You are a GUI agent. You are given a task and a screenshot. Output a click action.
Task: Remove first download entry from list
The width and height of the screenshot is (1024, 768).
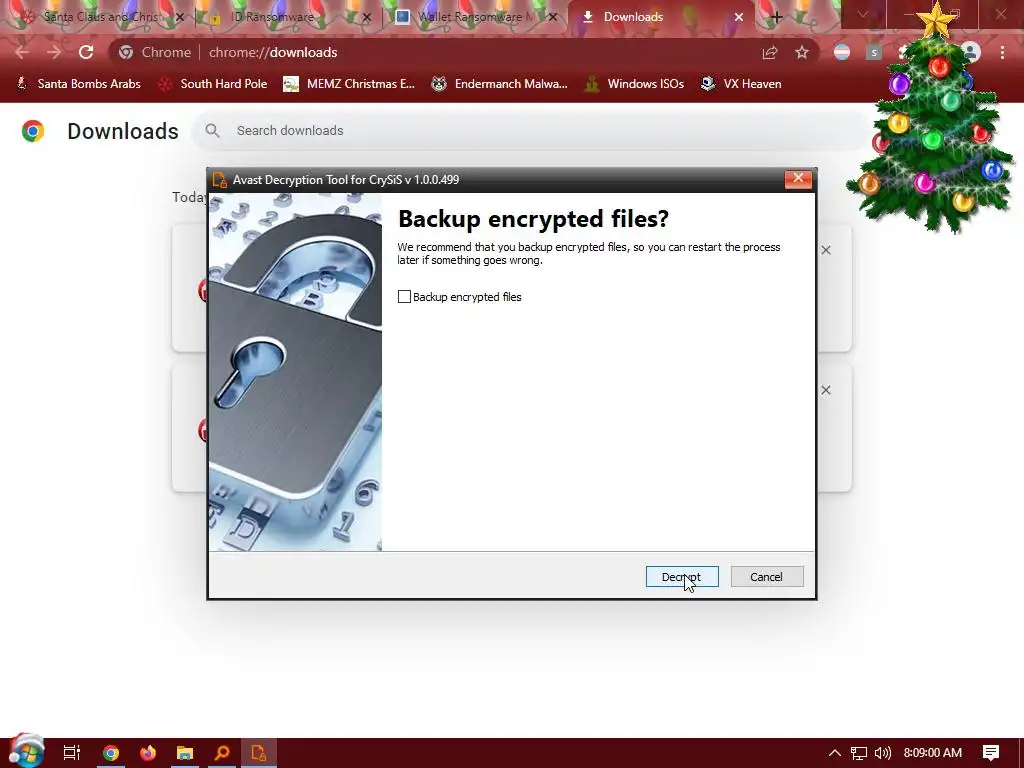tap(826, 250)
